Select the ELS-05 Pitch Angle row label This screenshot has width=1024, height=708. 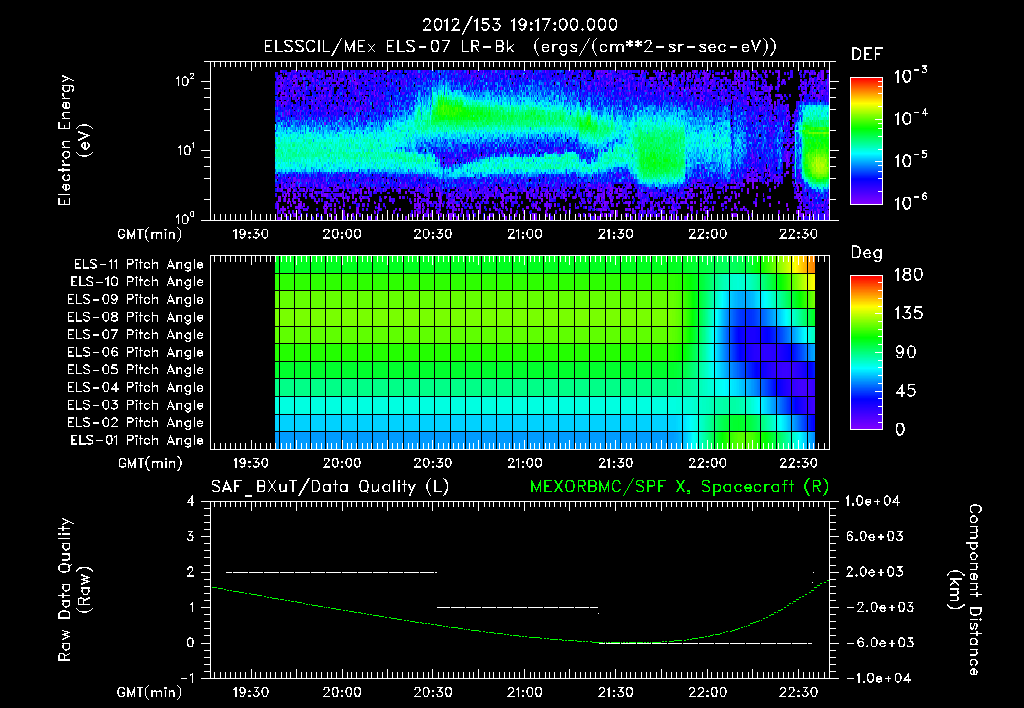(135, 370)
